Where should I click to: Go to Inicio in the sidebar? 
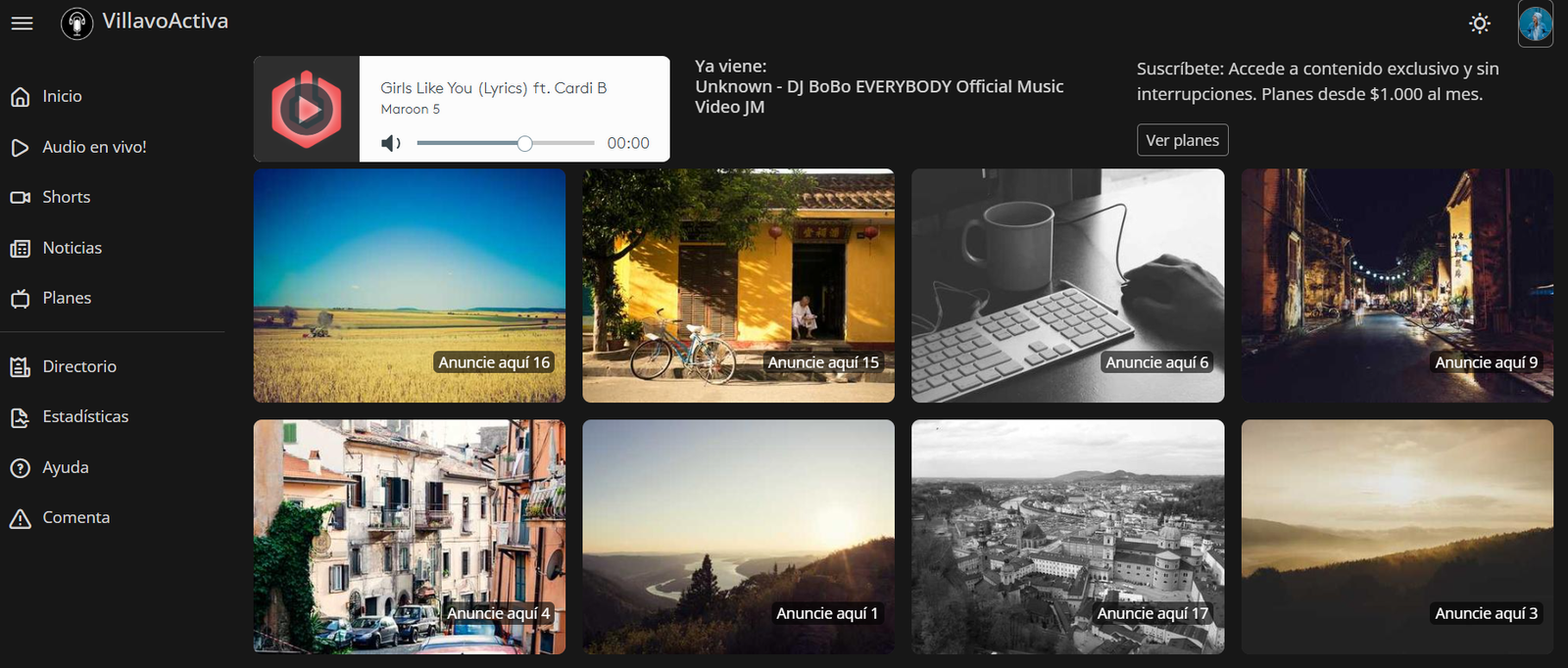point(62,96)
